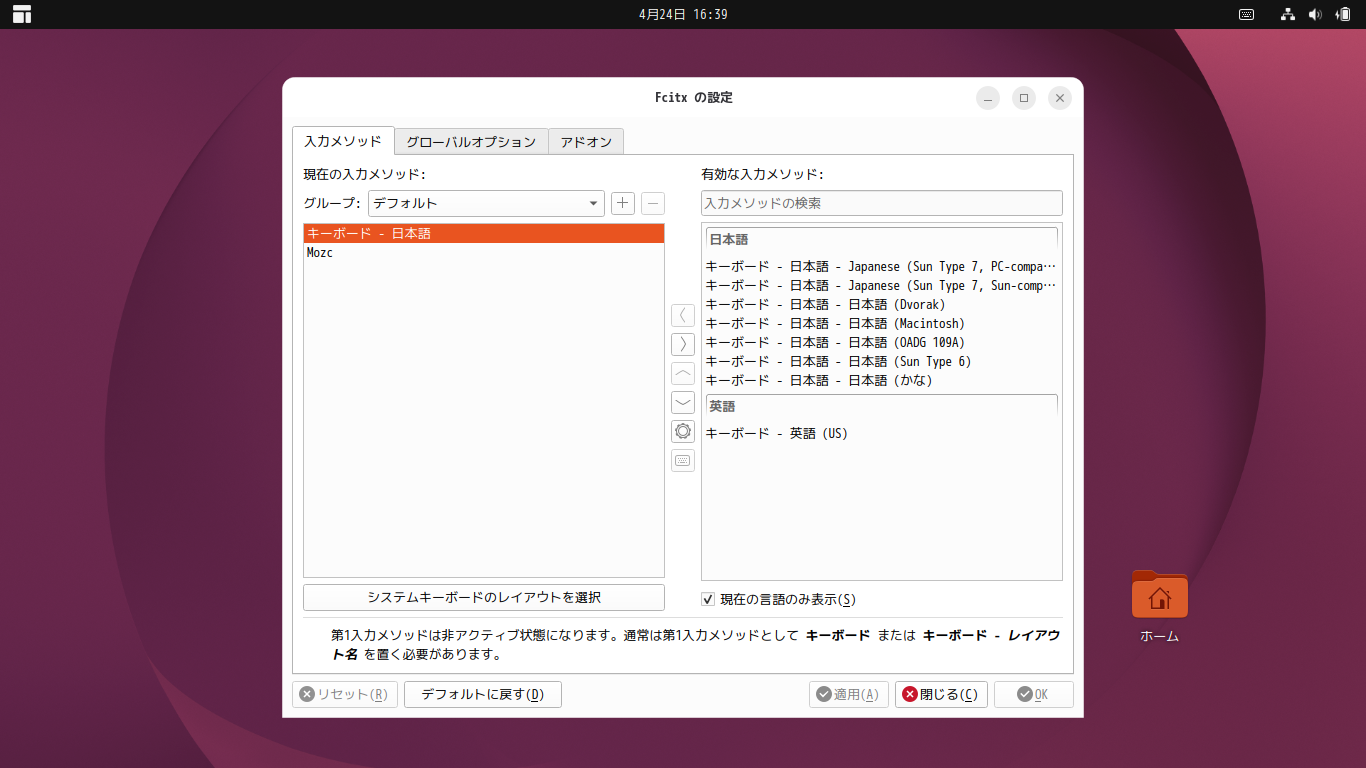The image size is (1366, 768).
Task: Open the input method configure gear
Action: pyautogui.click(x=683, y=431)
